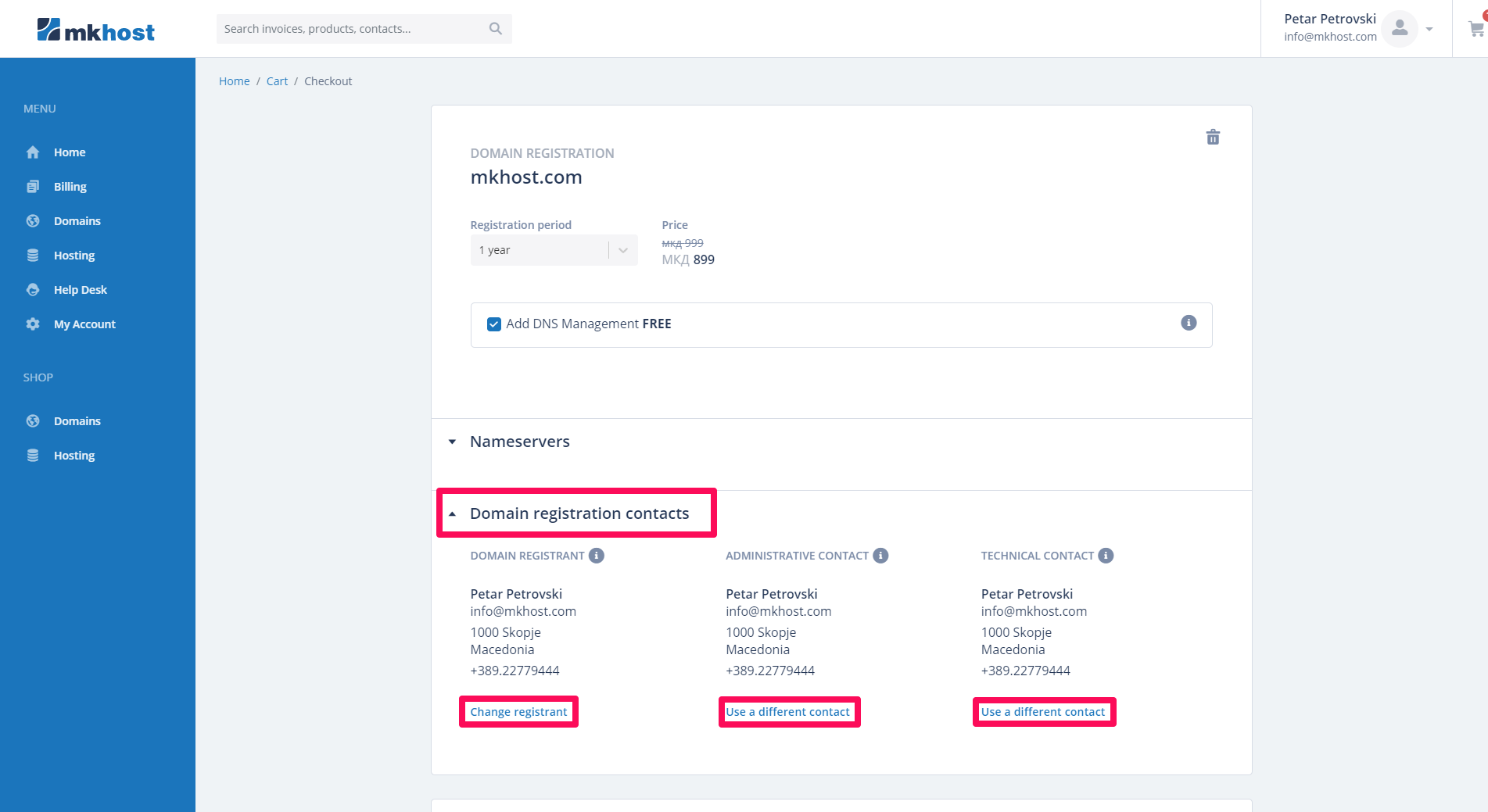Click Use a different contact under Administrative
The image size is (1488, 812).
pyautogui.click(x=787, y=712)
